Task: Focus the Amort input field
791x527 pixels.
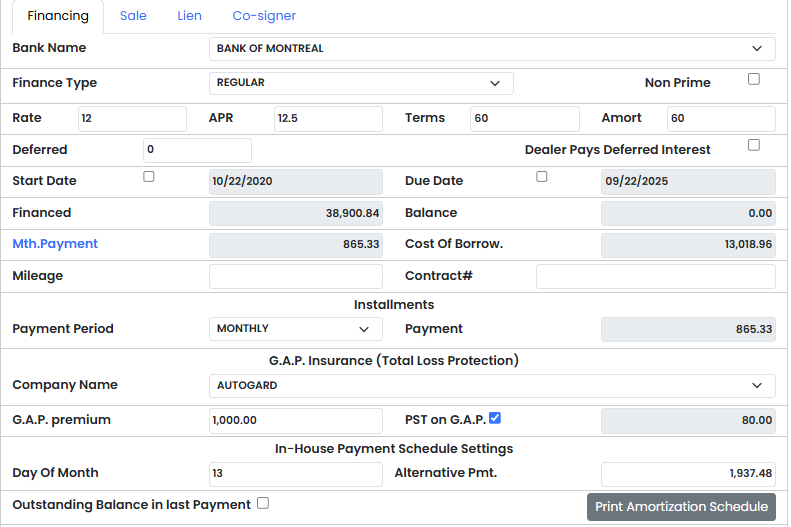Action: coord(721,119)
